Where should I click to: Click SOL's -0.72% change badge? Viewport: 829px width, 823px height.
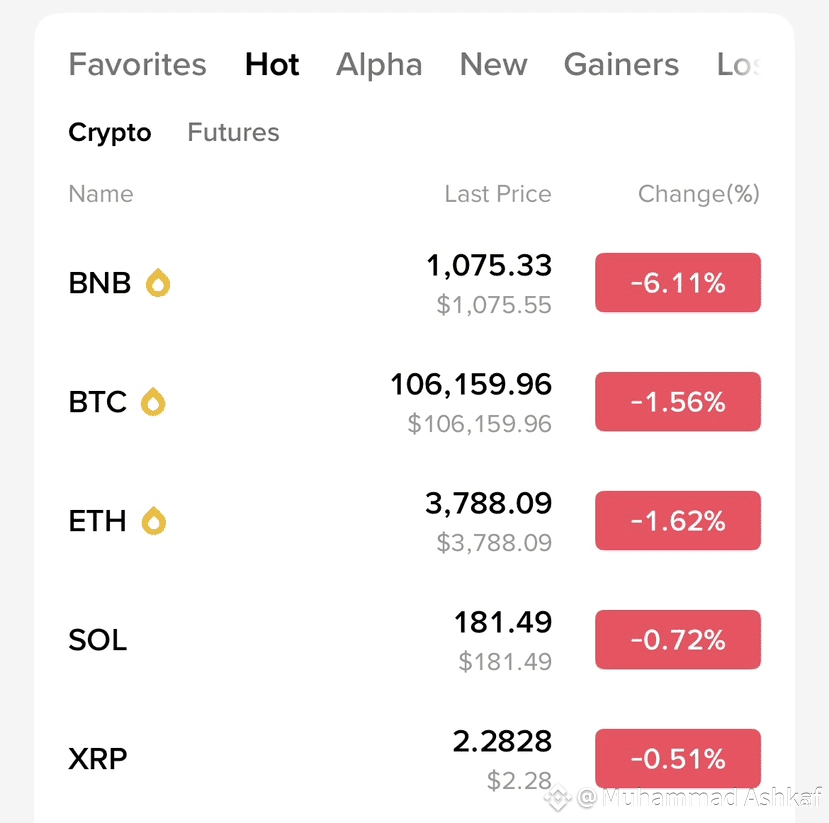678,640
